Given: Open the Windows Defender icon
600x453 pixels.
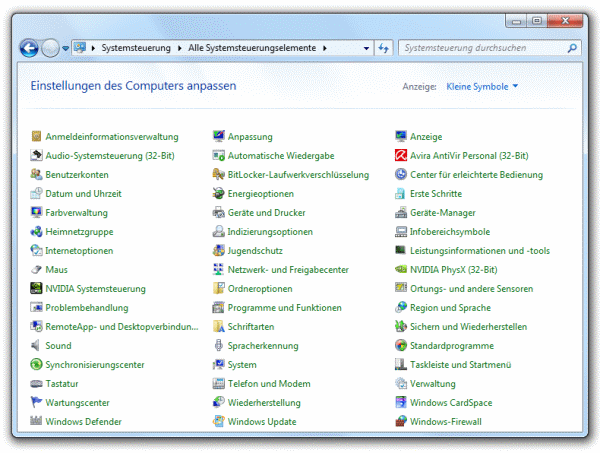Looking at the screenshot, I should click(x=37, y=422).
